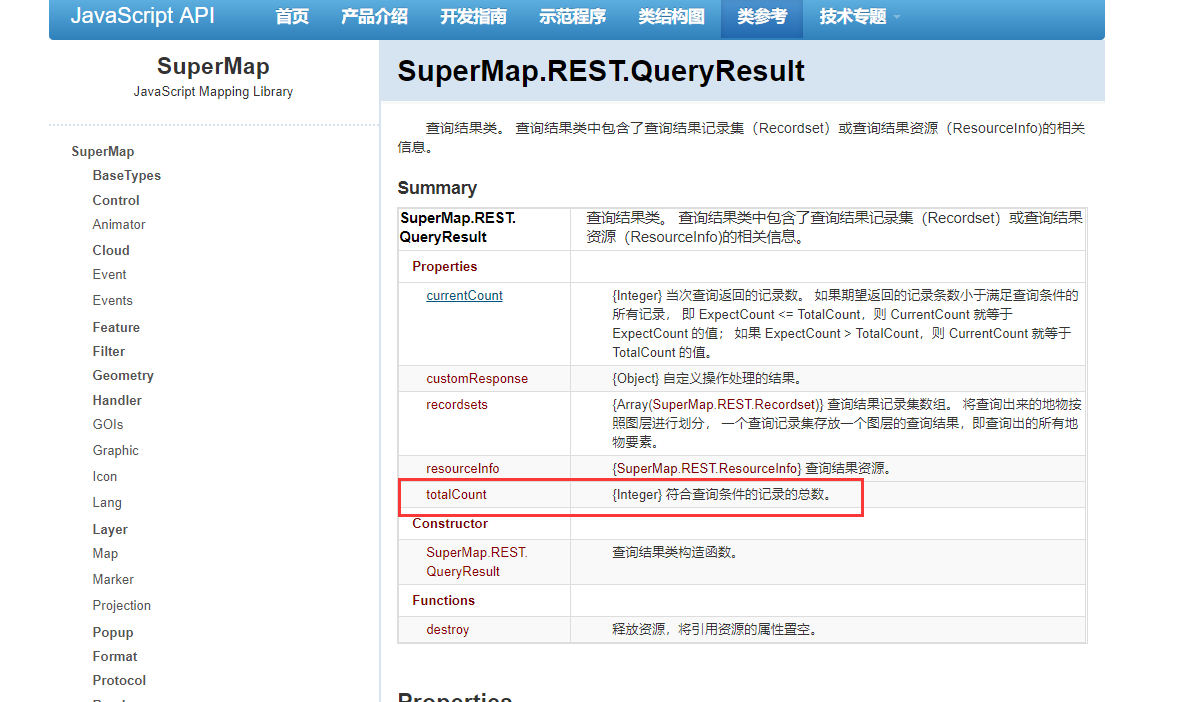This screenshot has width=1189, height=702.
Task: Follow the SuperMap.REST.ResourceInfo type link
Action: click(x=707, y=469)
